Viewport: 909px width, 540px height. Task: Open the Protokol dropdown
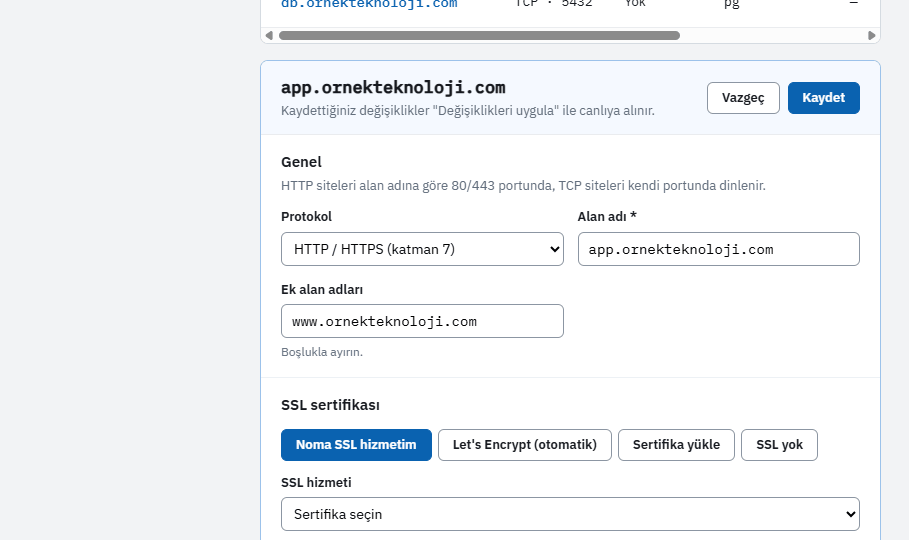click(422, 249)
